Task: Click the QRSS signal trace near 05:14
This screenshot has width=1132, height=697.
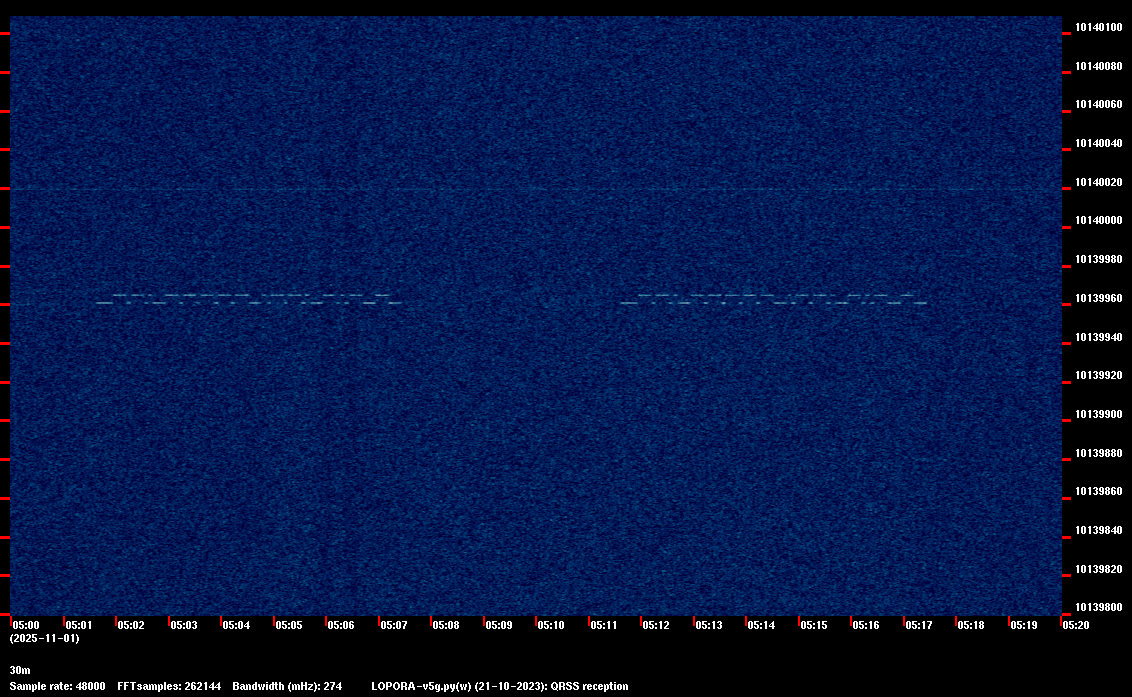Action: (773, 299)
